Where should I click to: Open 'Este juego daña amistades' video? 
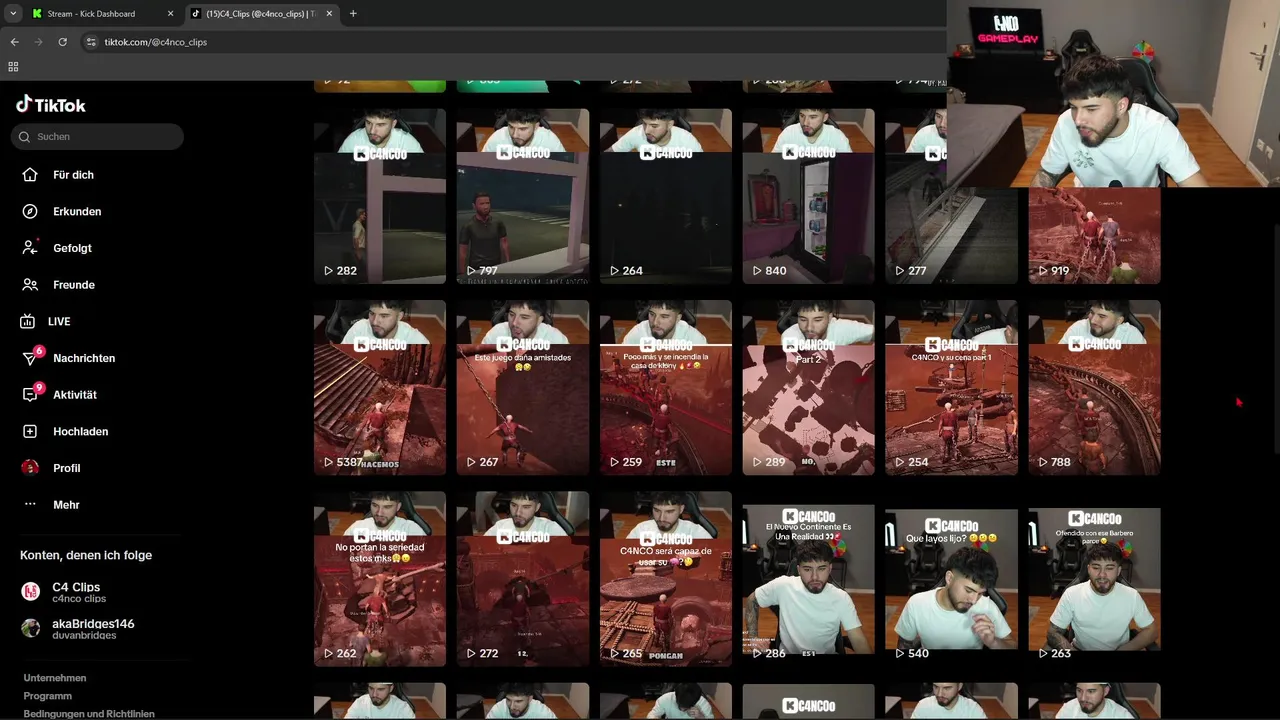coord(523,388)
